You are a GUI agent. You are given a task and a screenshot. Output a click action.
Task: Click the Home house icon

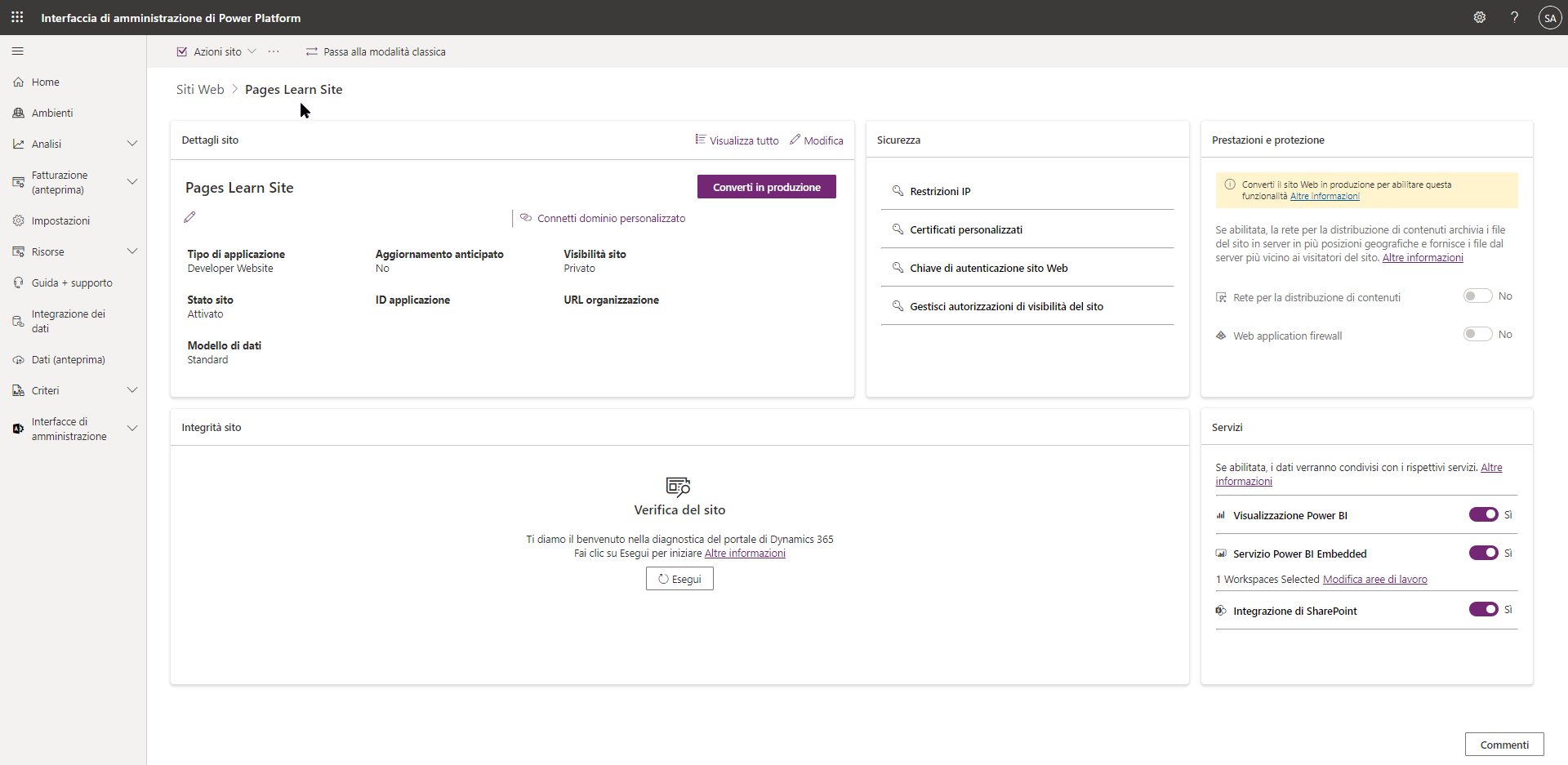(x=19, y=82)
